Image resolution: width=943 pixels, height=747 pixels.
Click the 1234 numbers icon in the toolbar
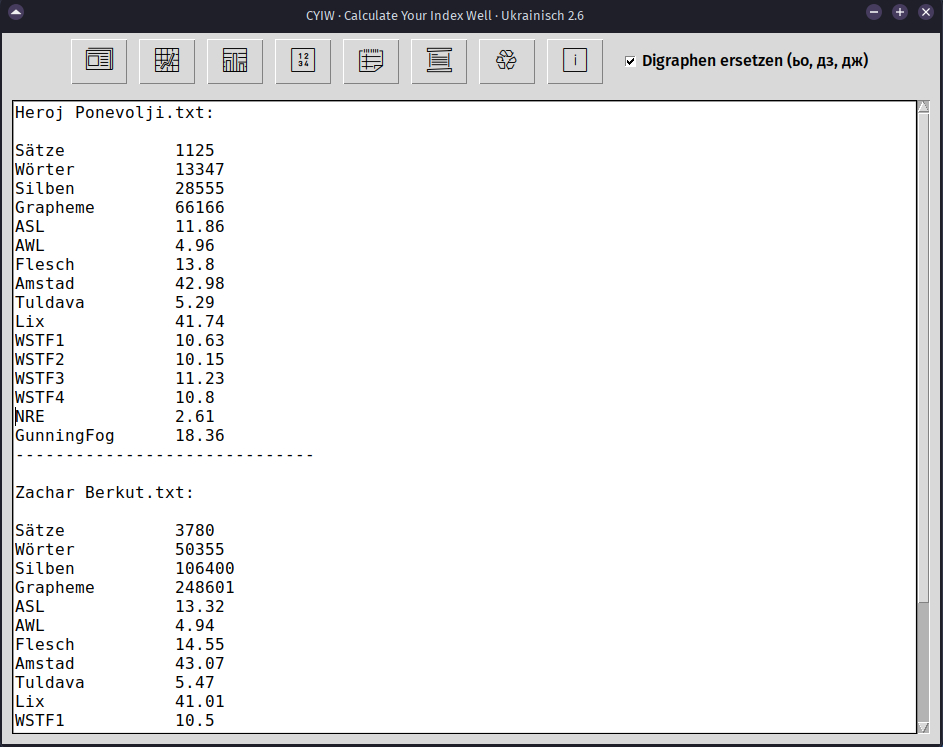coord(303,61)
